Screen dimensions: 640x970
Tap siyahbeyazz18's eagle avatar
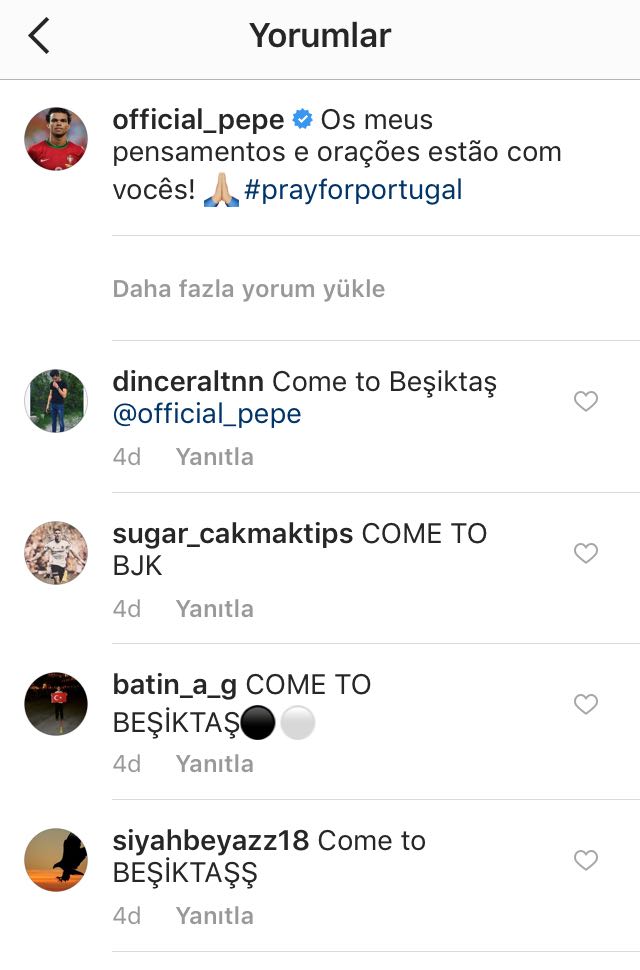coord(56,860)
